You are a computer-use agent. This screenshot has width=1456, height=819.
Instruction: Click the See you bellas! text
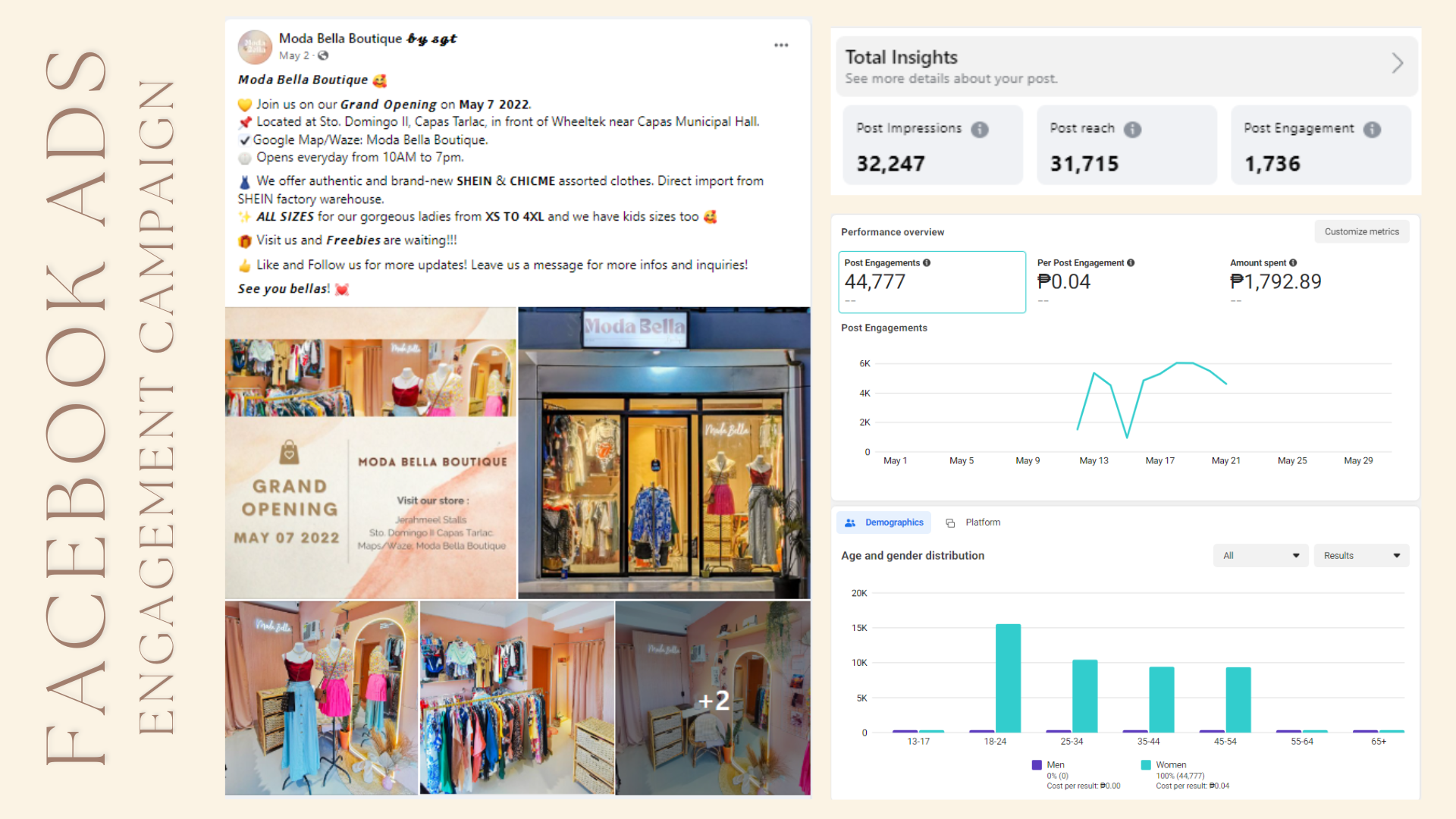click(284, 289)
